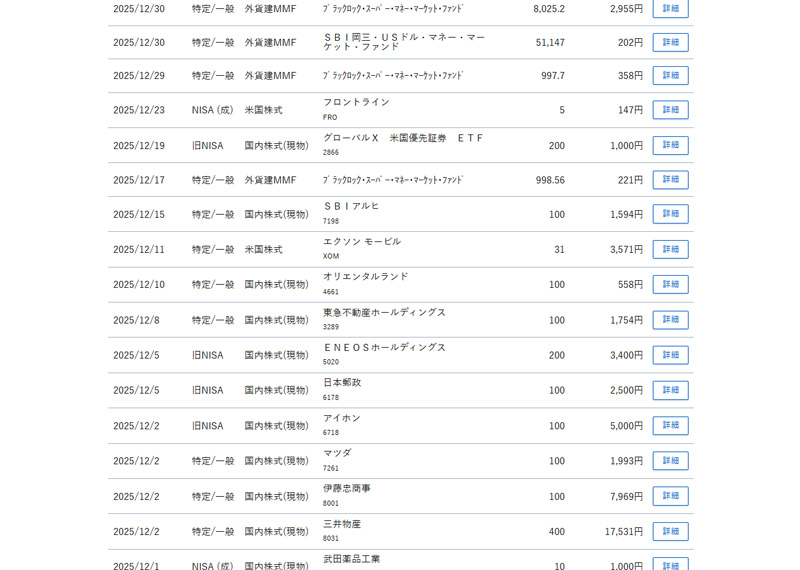Image resolution: width=800 pixels, height=570 pixels.
Task: Show 詳細 for マツダ row
Action: [670, 460]
